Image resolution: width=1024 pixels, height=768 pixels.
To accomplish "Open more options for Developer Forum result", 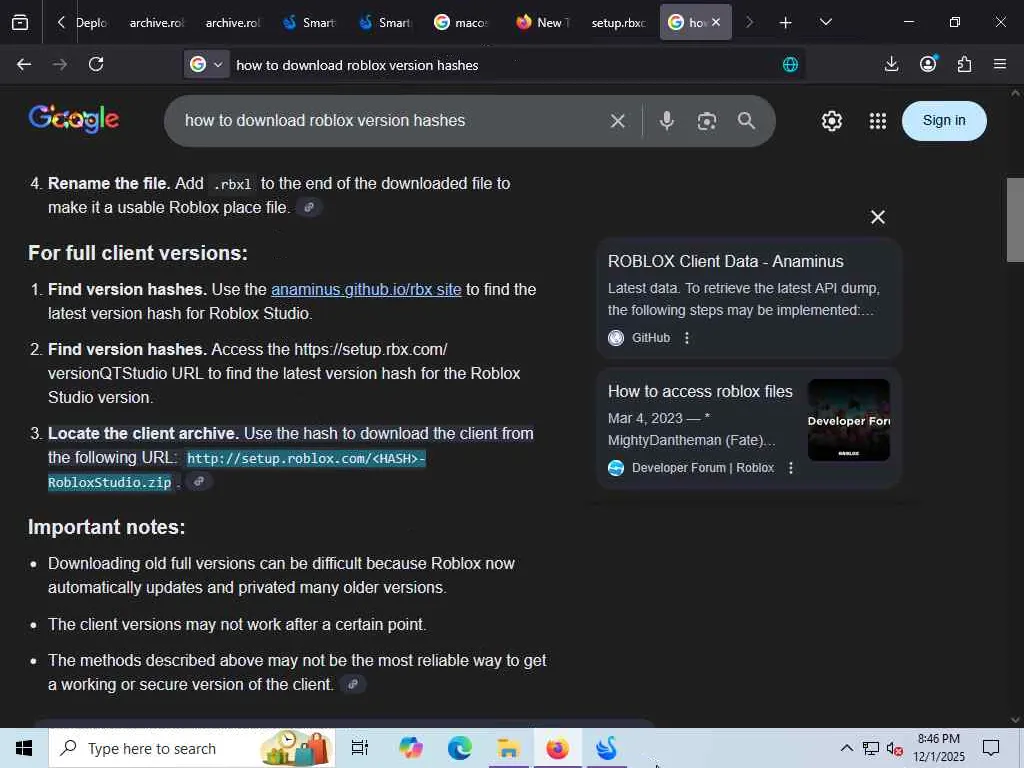I will 791,468.
